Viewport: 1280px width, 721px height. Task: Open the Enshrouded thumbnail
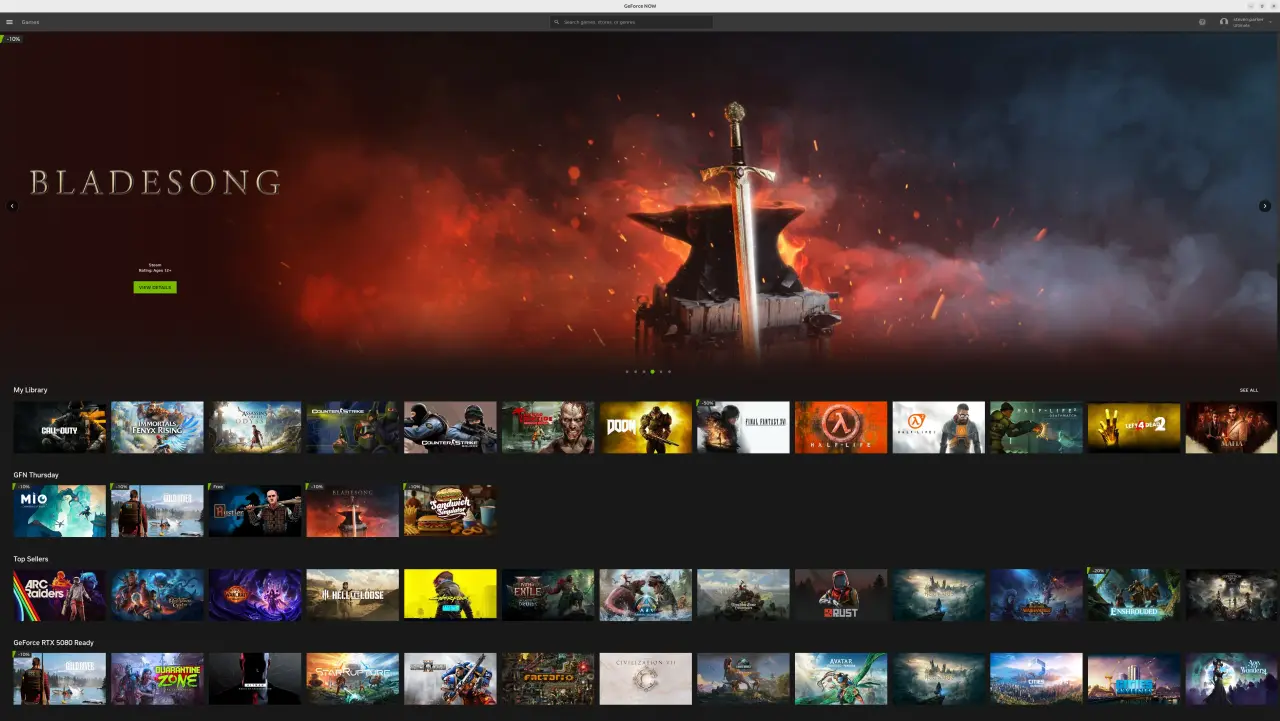[x=1134, y=595]
